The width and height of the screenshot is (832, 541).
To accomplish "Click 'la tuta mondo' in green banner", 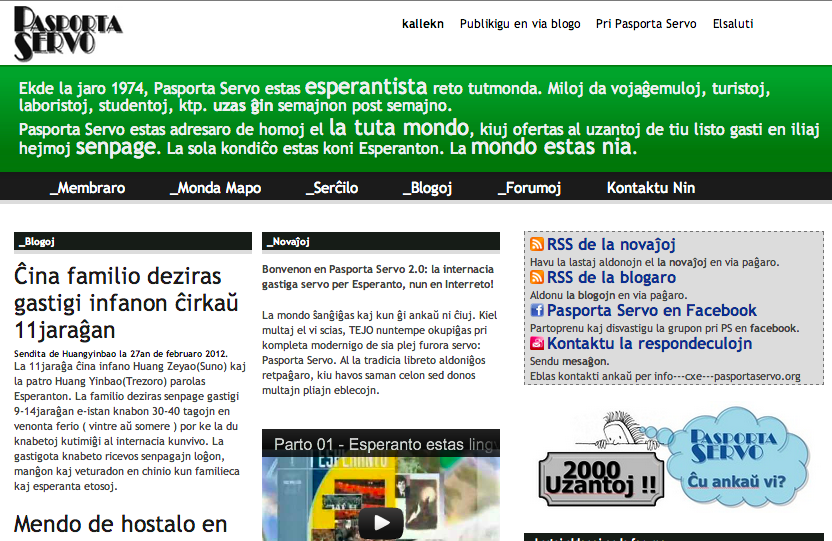I will (x=399, y=127).
